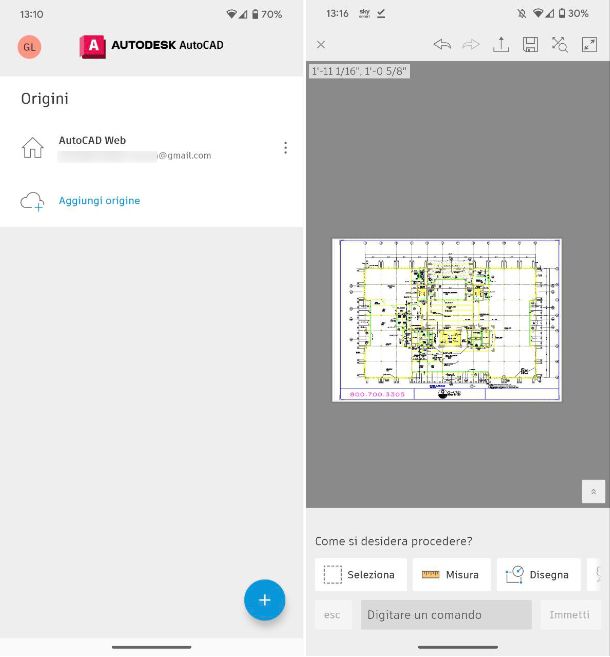Screen dimensions: 610x657
Task: Share or export the drawing
Action: pos(501,44)
